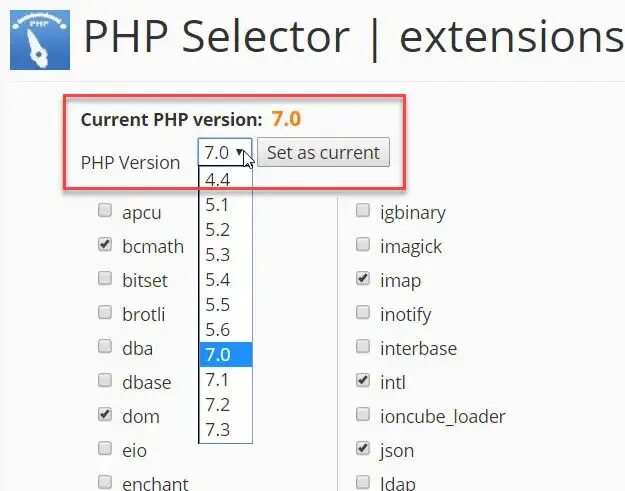Select version 5.4 in the list
625x491 pixels.
226,279
